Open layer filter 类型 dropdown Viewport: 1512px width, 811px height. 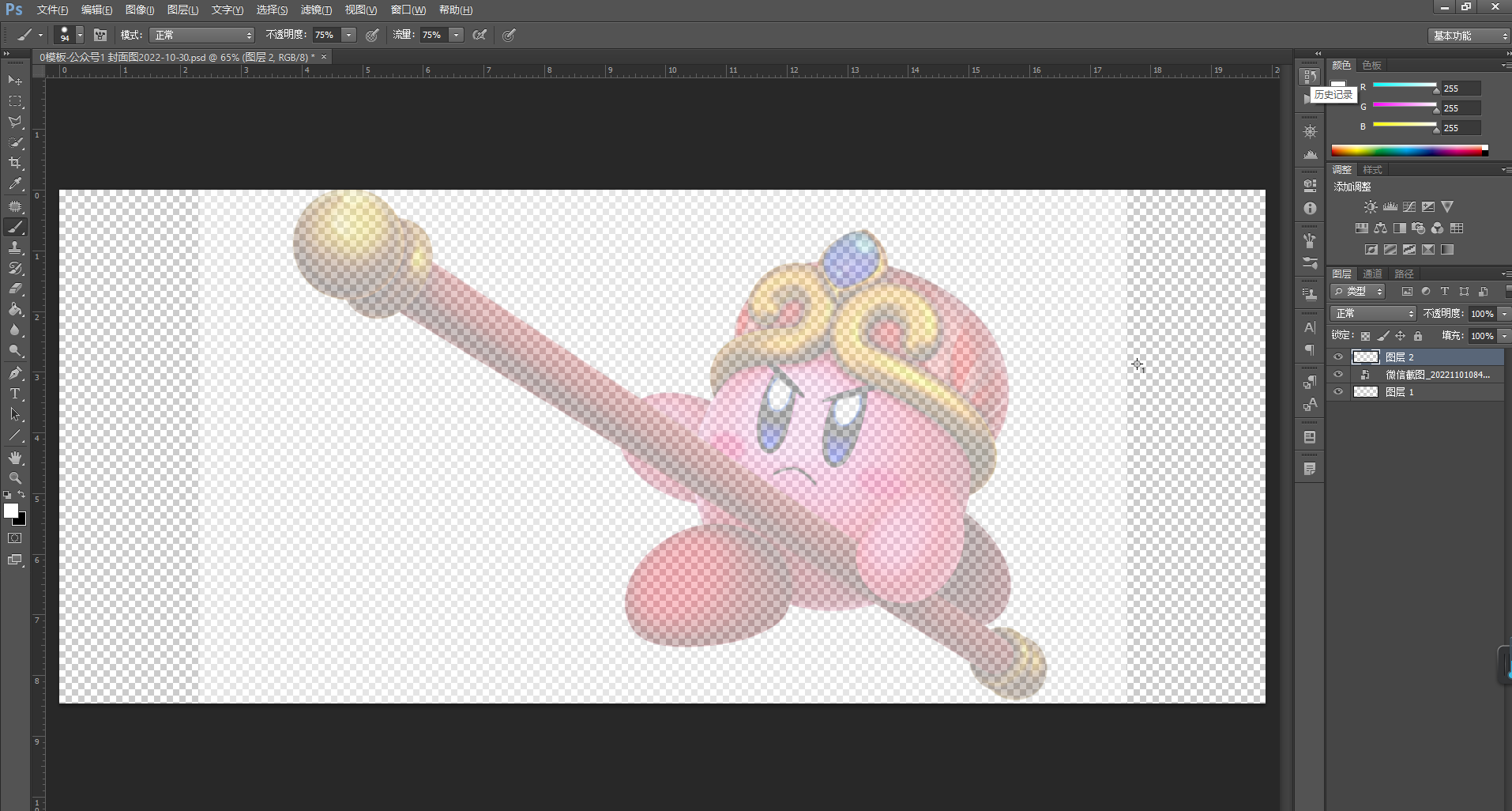[1358, 292]
